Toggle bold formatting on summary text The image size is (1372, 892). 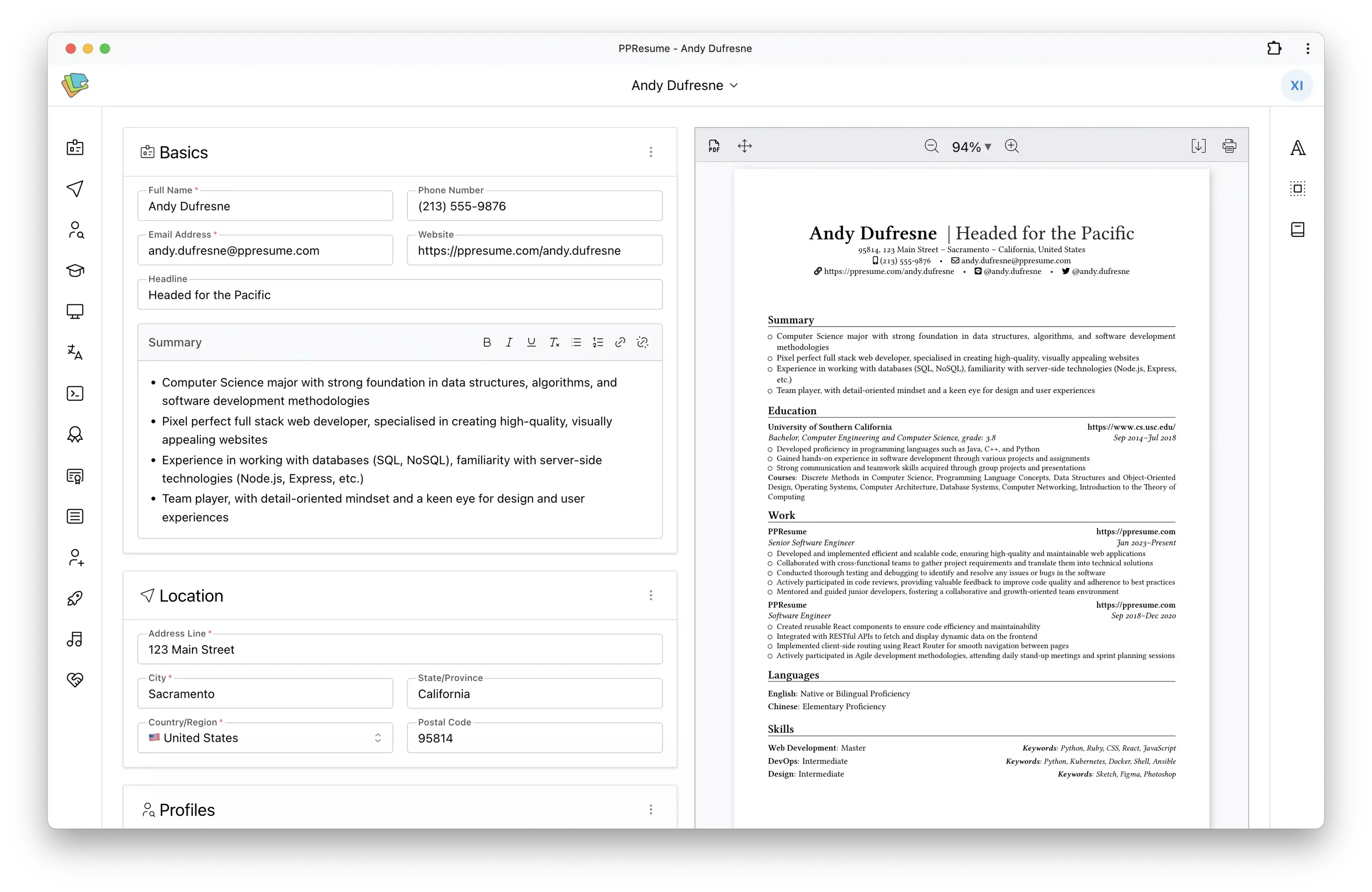(x=487, y=343)
